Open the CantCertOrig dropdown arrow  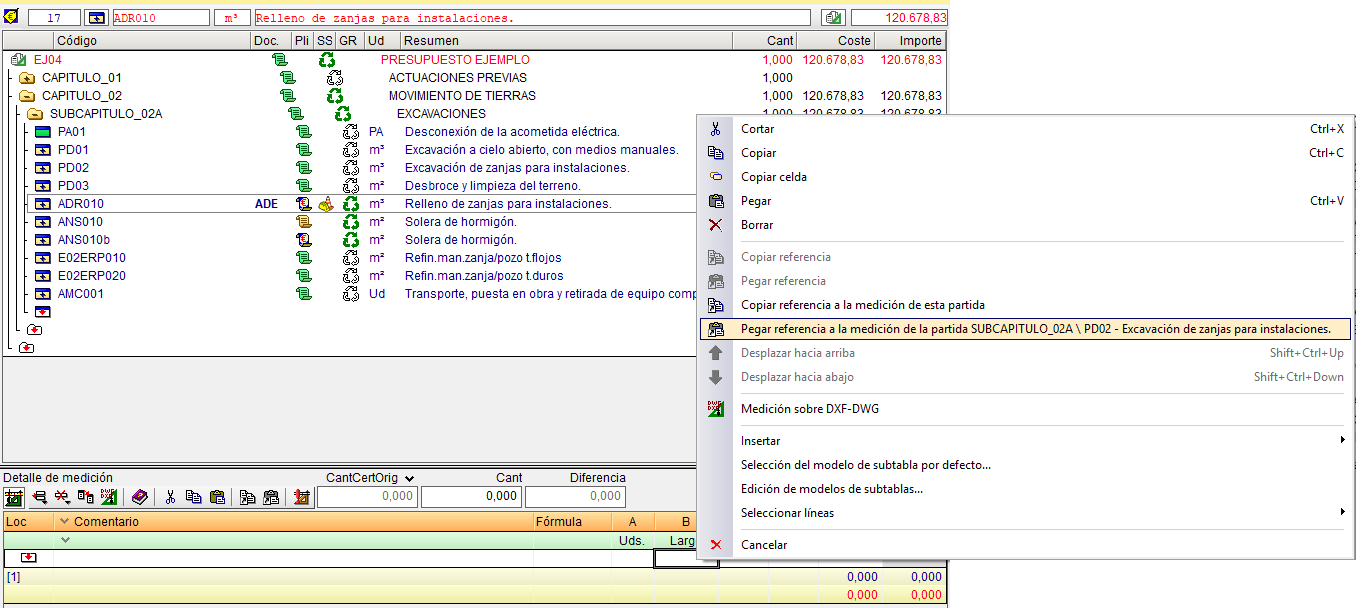[409, 479]
